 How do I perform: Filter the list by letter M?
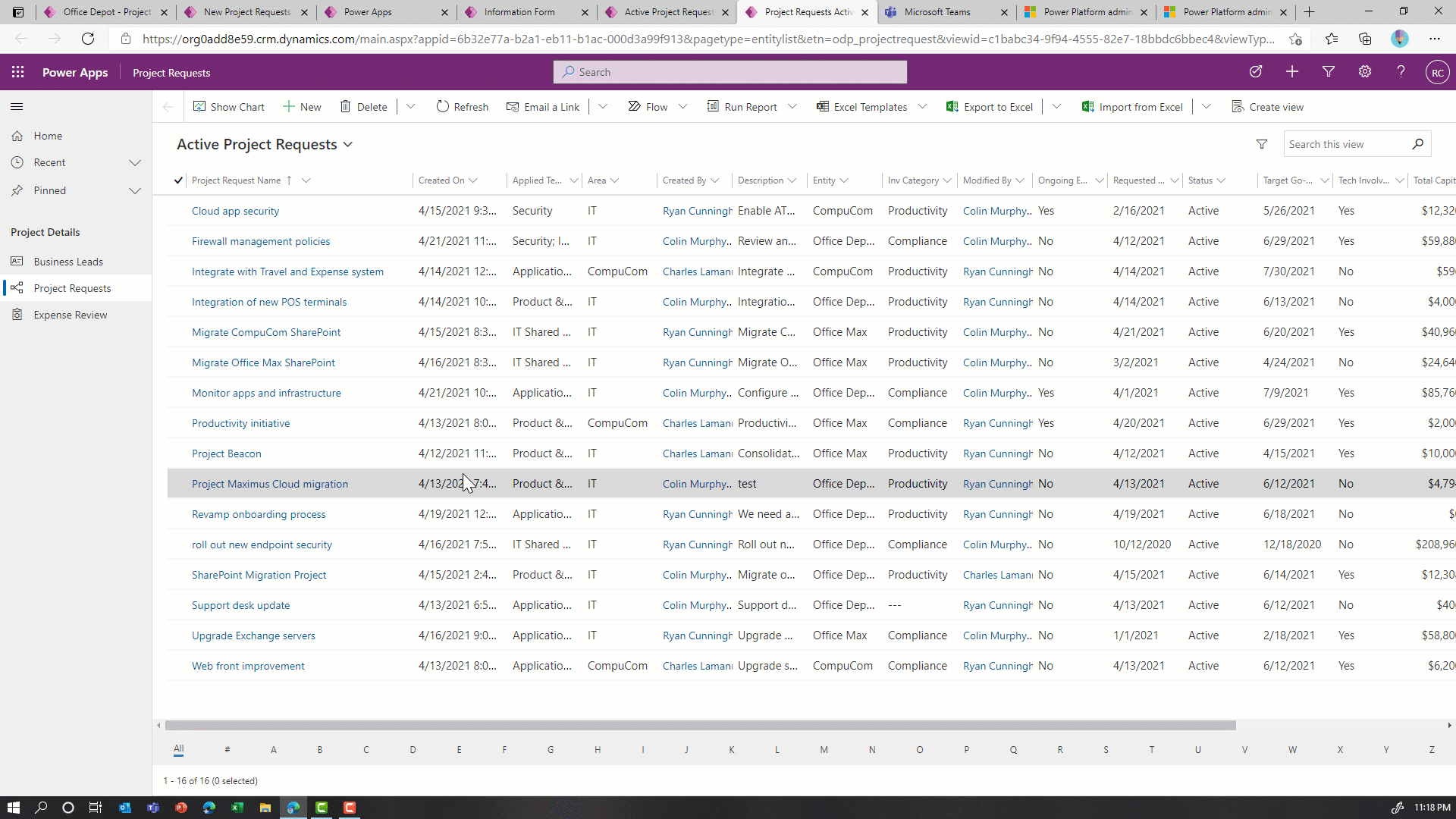tap(824, 749)
